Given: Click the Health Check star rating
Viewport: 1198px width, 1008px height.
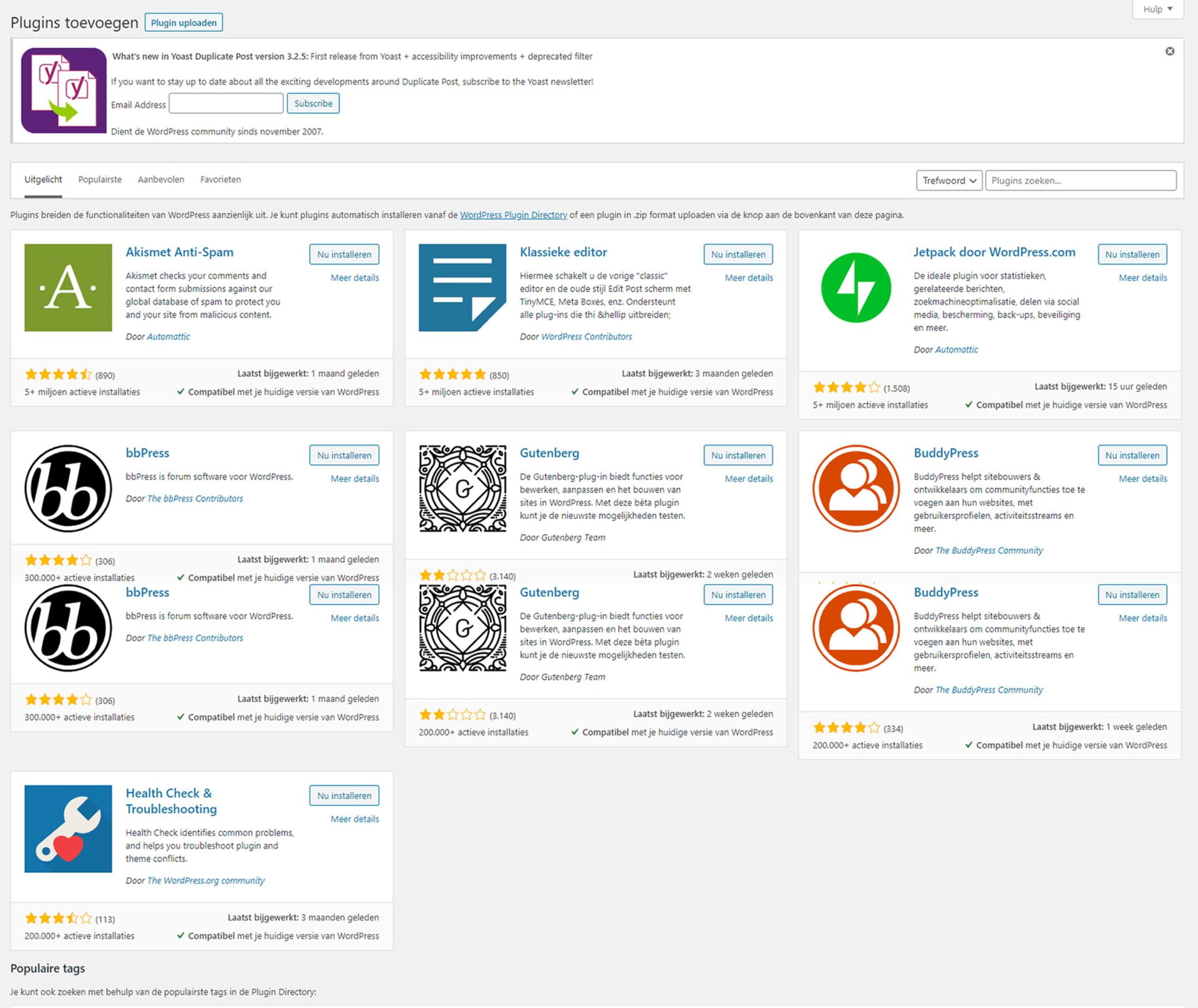Looking at the screenshot, I should tap(58, 918).
